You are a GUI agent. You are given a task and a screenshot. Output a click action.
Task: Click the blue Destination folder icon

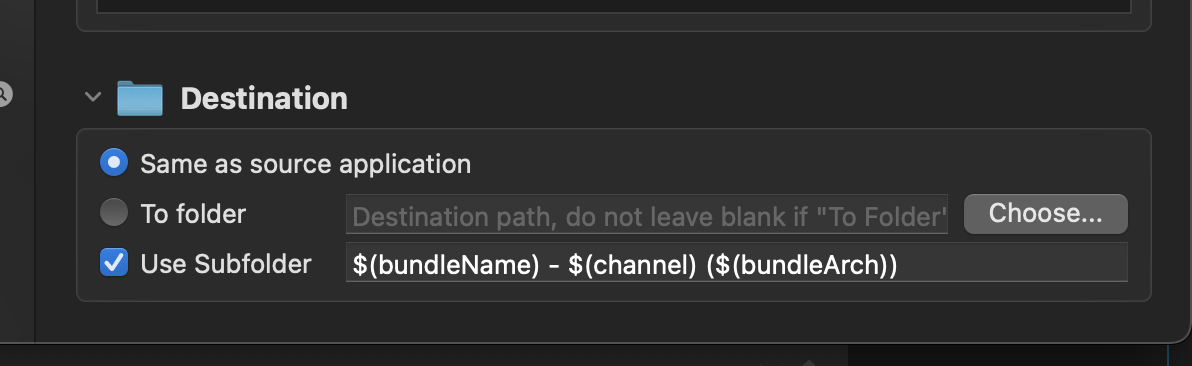click(140, 98)
